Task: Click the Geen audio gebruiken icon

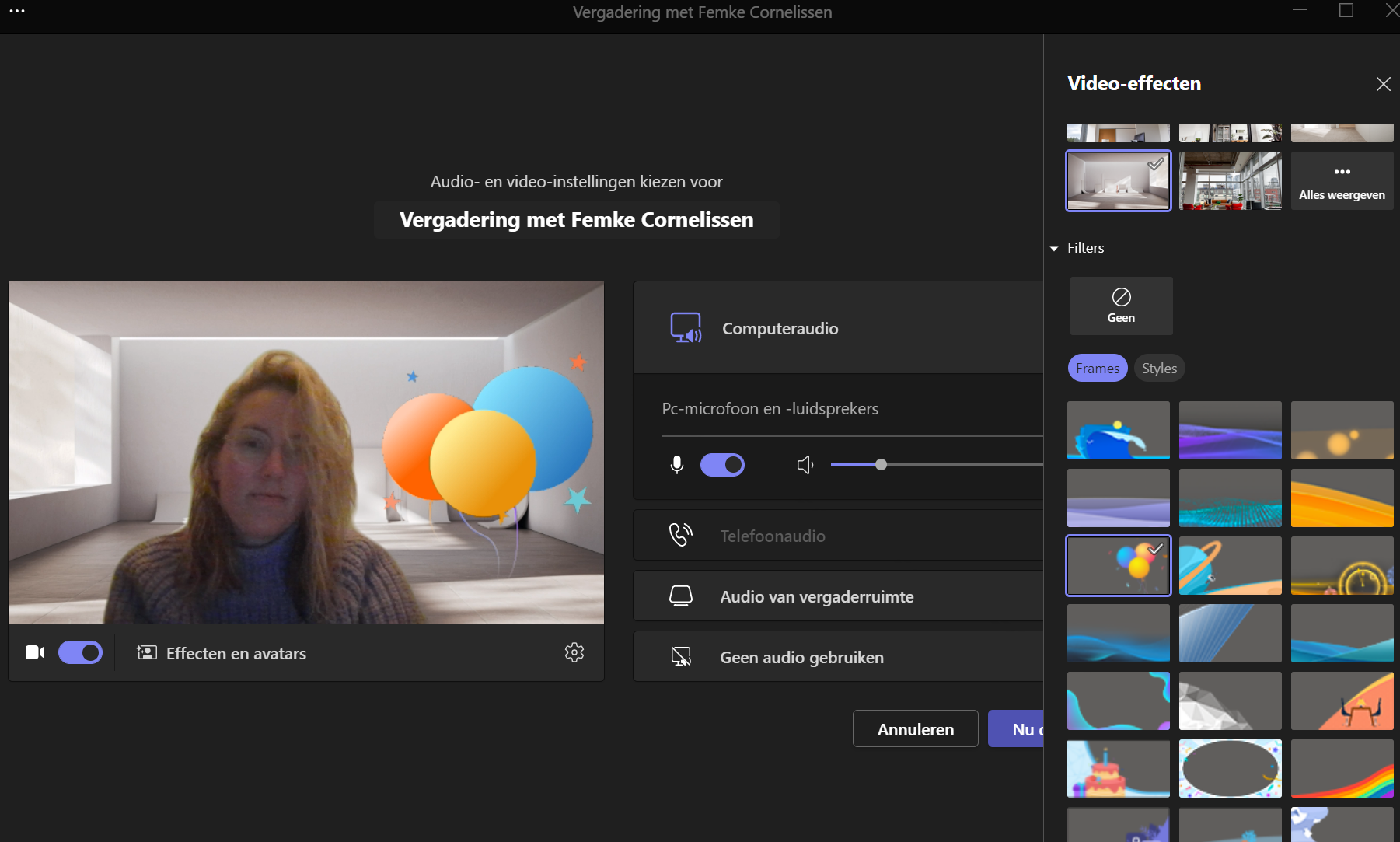Action: pyautogui.click(x=682, y=655)
